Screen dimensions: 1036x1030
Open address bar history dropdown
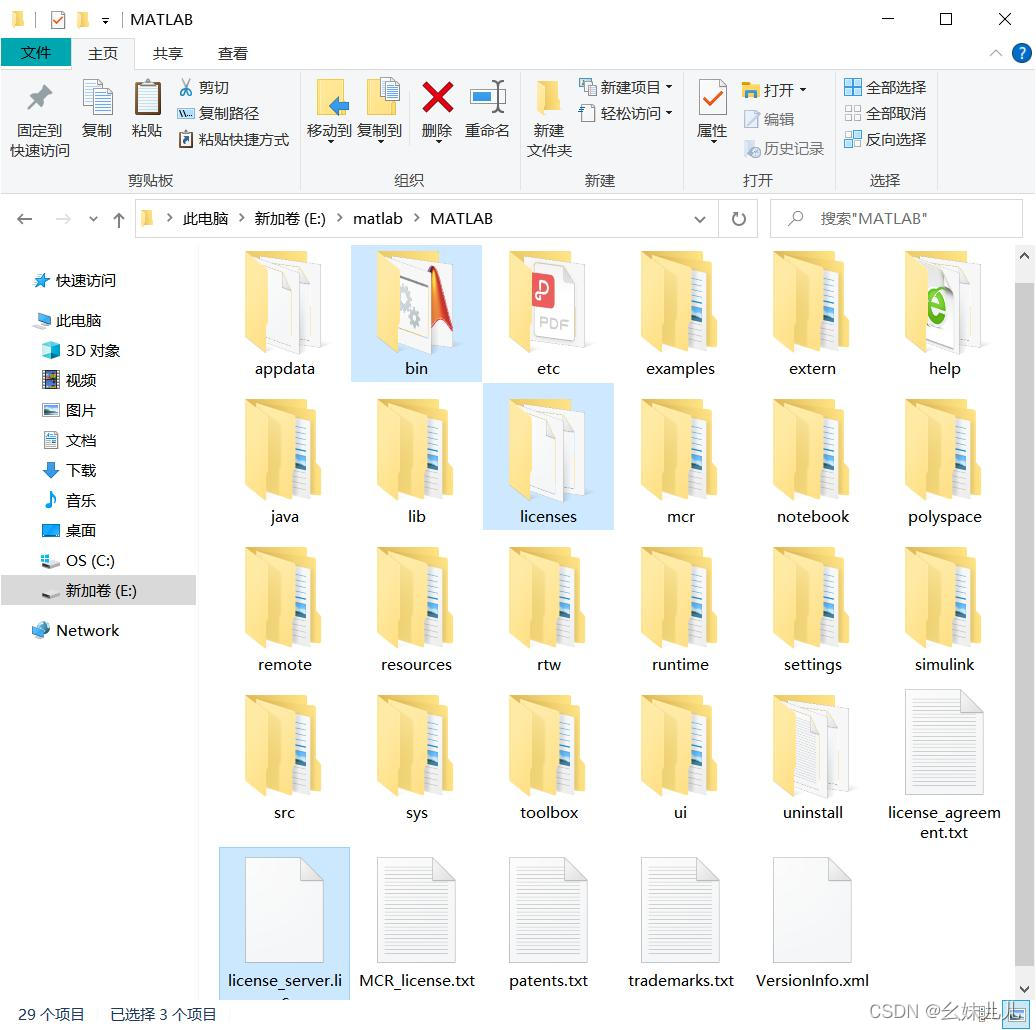click(700, 219)
